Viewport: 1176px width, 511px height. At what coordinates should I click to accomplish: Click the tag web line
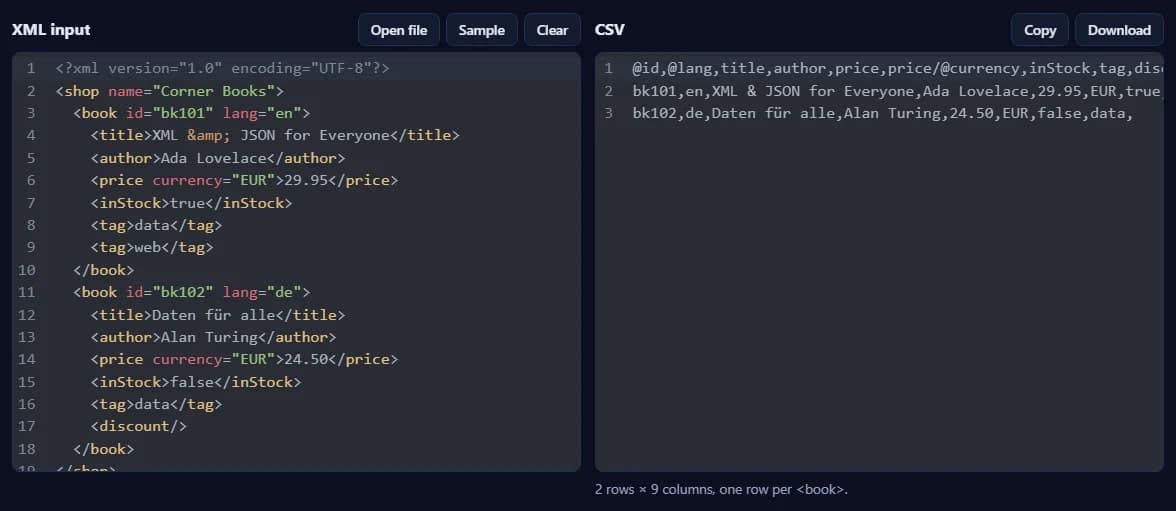point(152,248)
